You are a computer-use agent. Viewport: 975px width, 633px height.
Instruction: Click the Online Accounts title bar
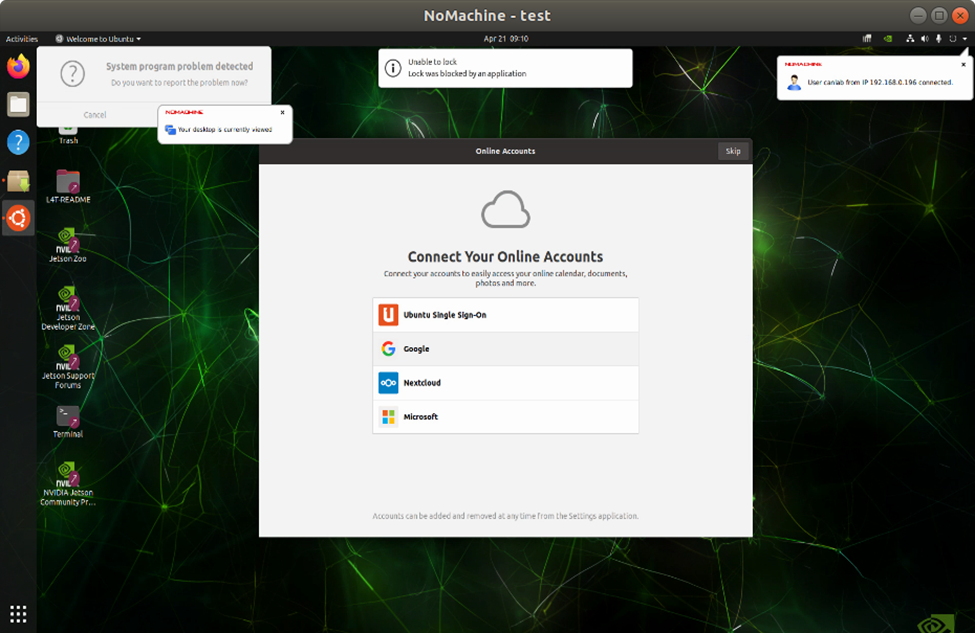point(505,151)
